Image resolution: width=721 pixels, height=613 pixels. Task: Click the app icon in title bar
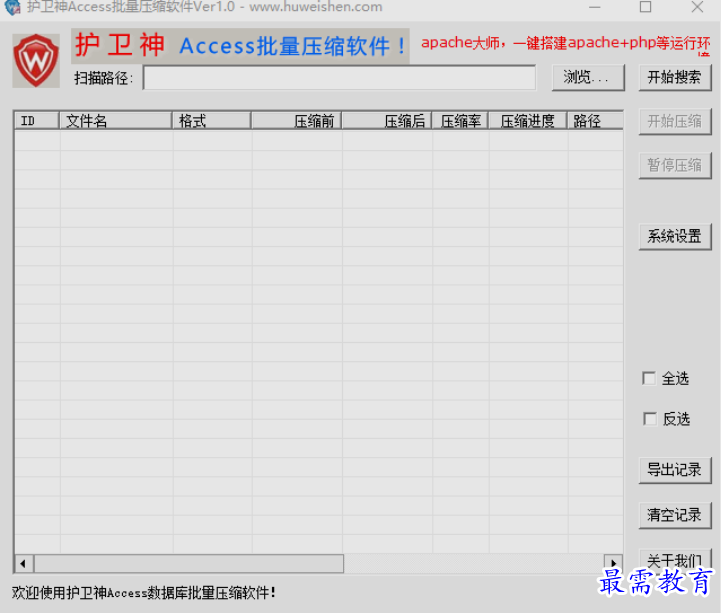[12, 7]
